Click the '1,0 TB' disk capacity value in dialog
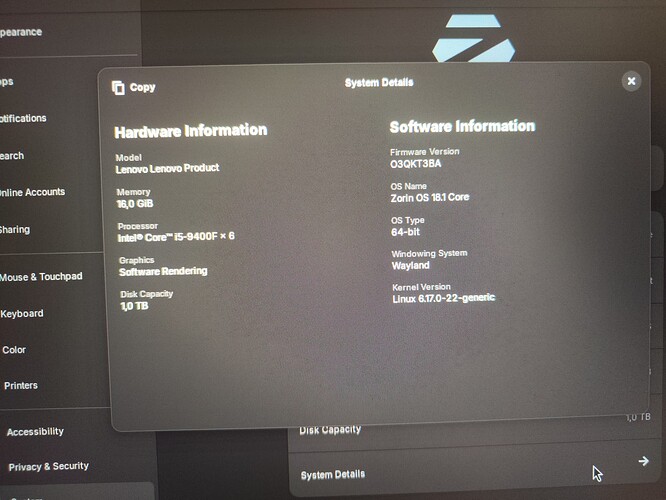The image size is (666, 500). pos(134,306)
